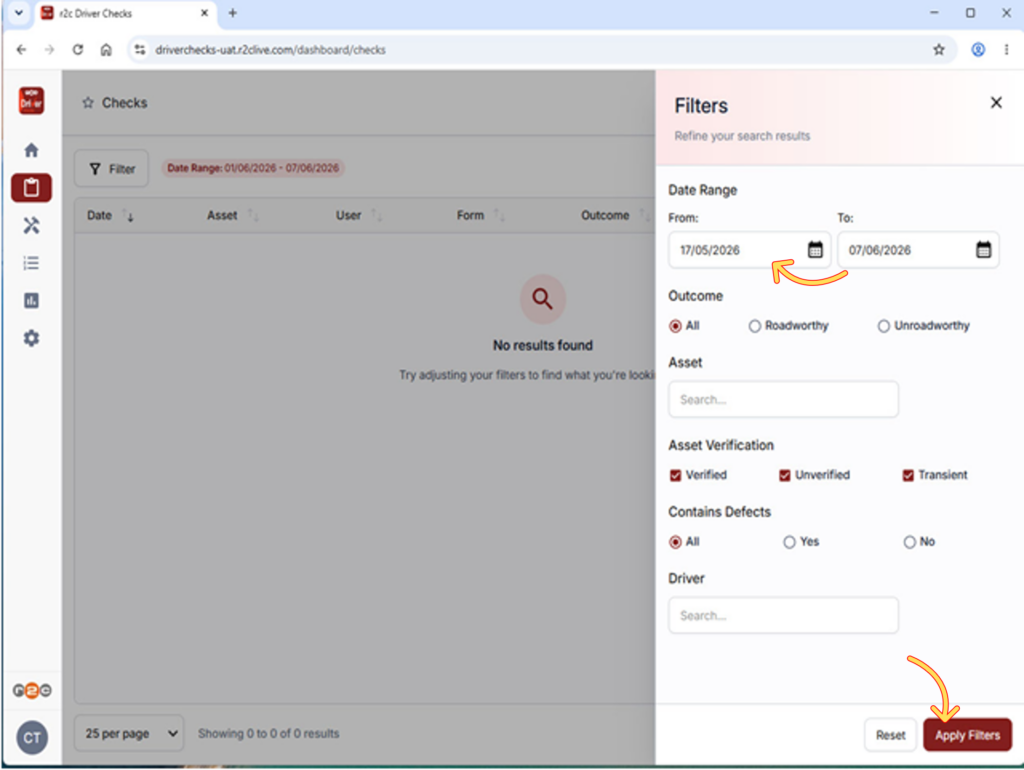Open the Home dashboard sidebar icon
Image resolution: width=1024 pixels, height=770 pixels.
(x=31, y=150)
